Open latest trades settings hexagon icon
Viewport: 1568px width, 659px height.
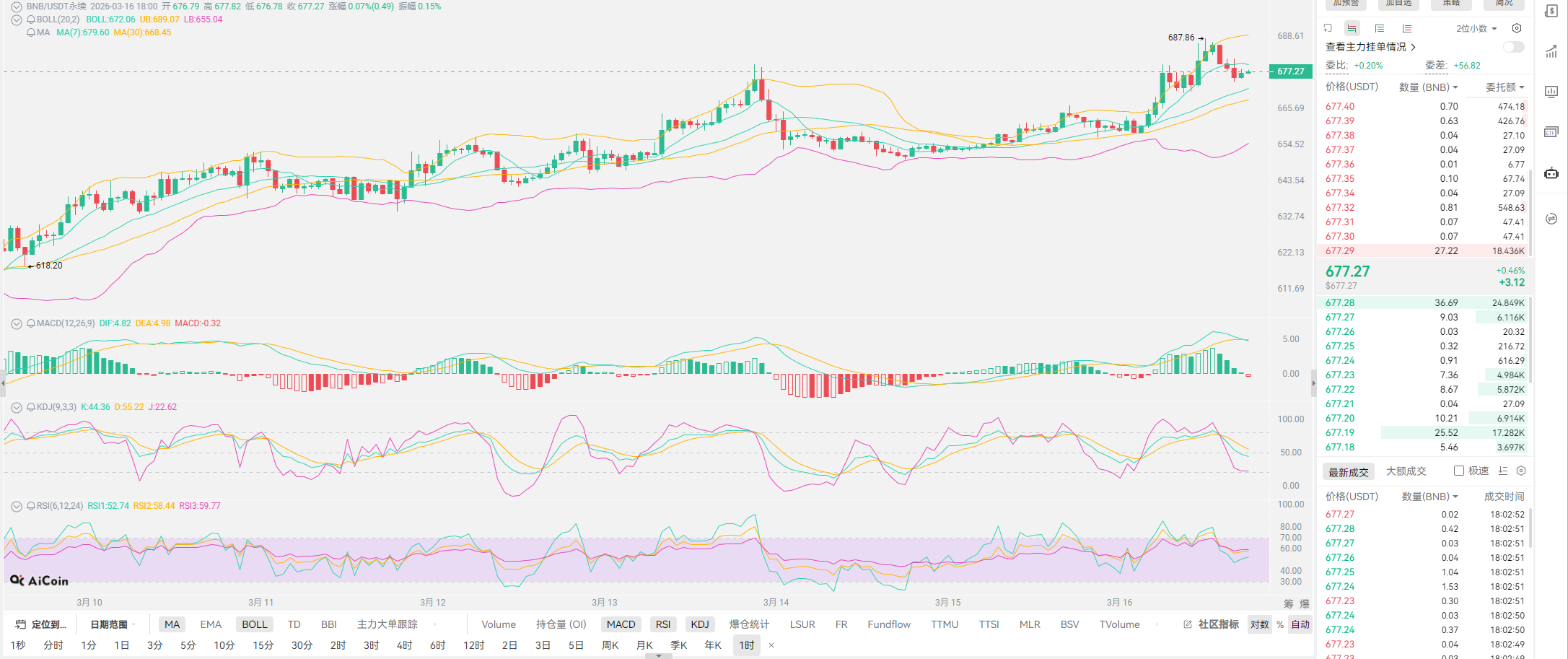pos(1520,471)
